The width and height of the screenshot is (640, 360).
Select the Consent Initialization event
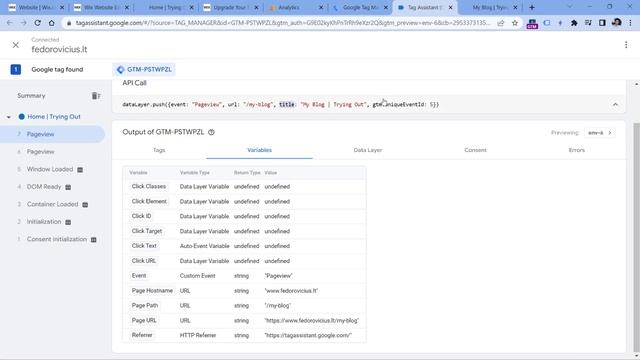click(x=57, y=240)
